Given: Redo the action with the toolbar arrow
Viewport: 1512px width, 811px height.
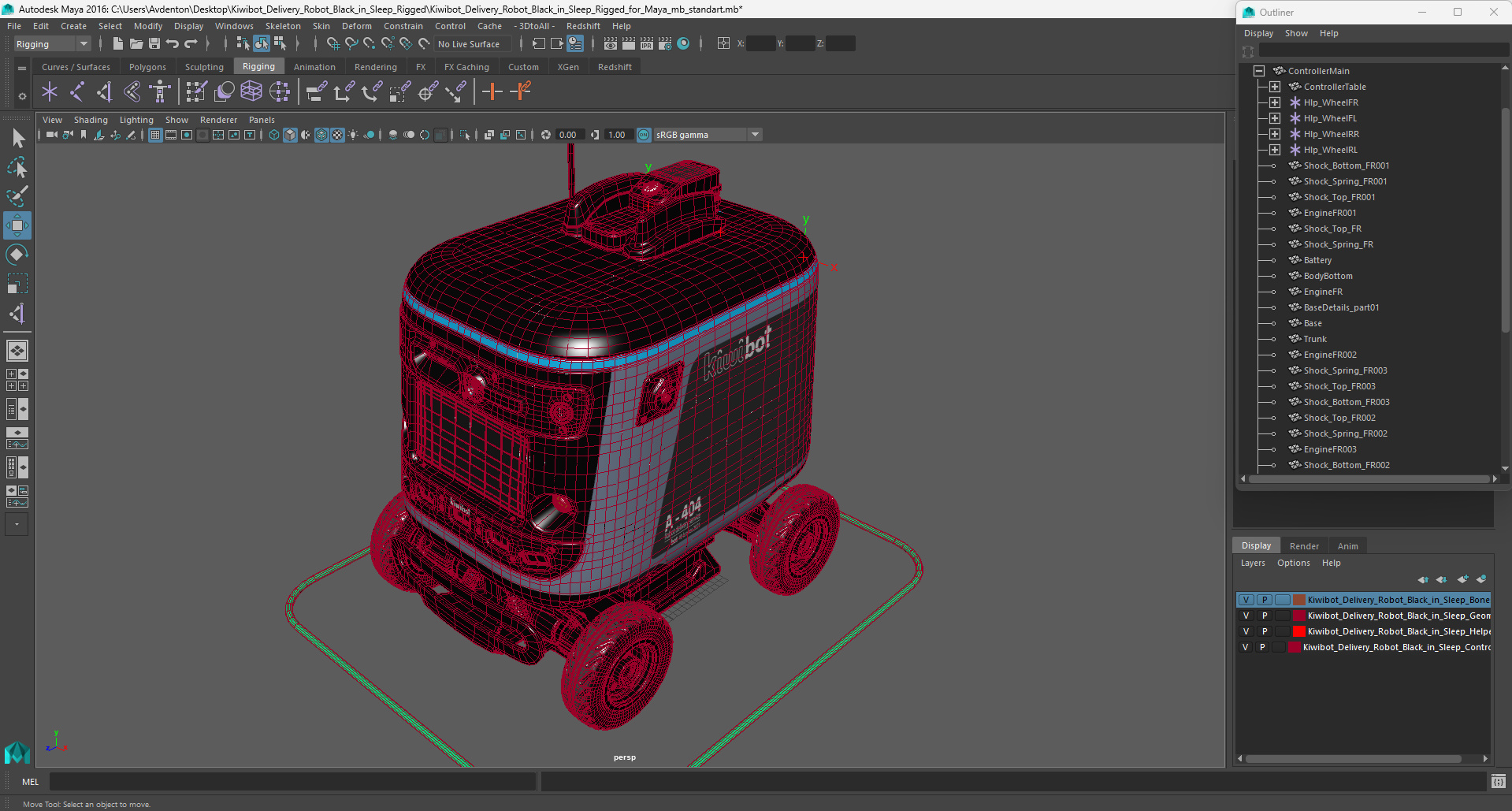Looking at the screenshot, I should point(191,44).
